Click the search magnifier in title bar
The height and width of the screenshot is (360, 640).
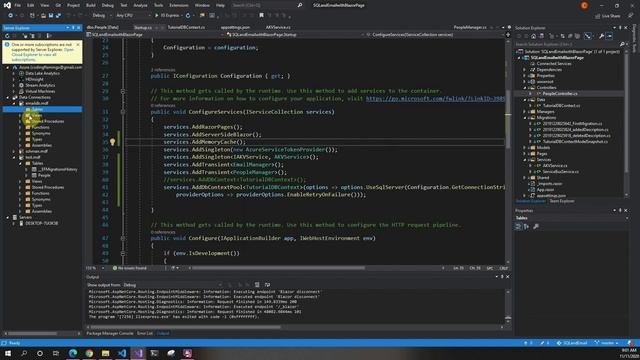300,5
